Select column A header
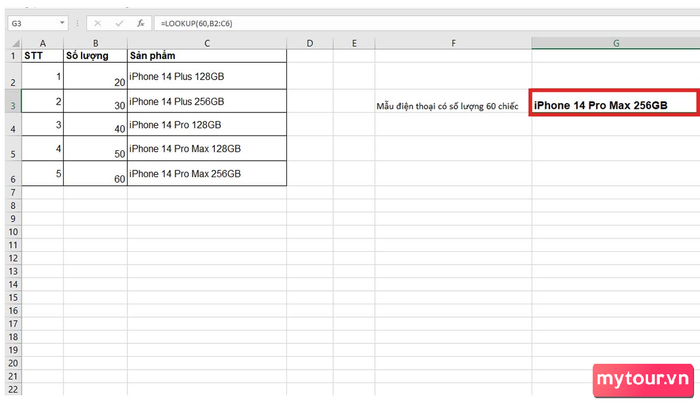 coord(43,43)
